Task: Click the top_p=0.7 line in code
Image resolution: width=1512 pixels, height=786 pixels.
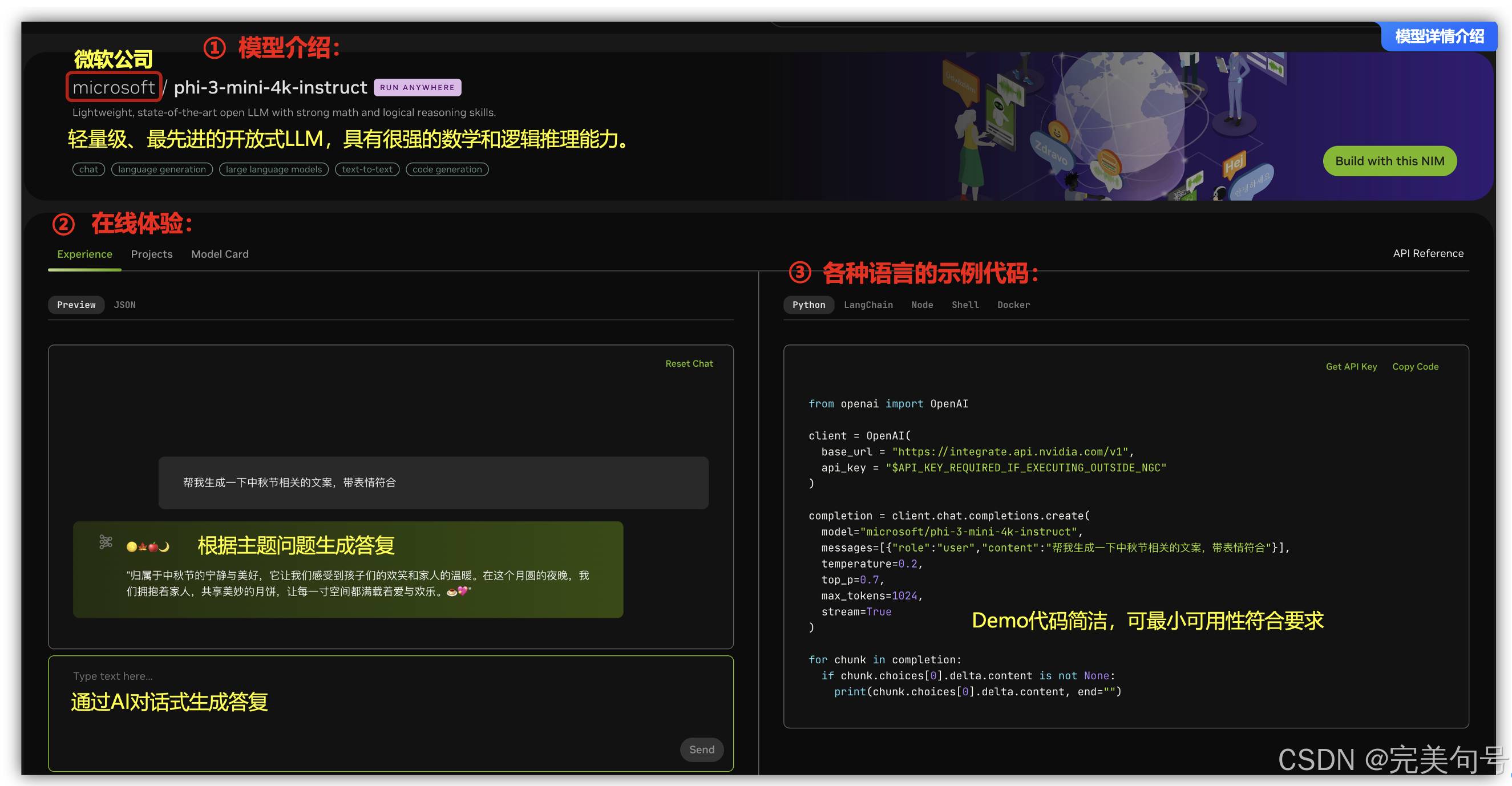Action: (x=853, y=580)
